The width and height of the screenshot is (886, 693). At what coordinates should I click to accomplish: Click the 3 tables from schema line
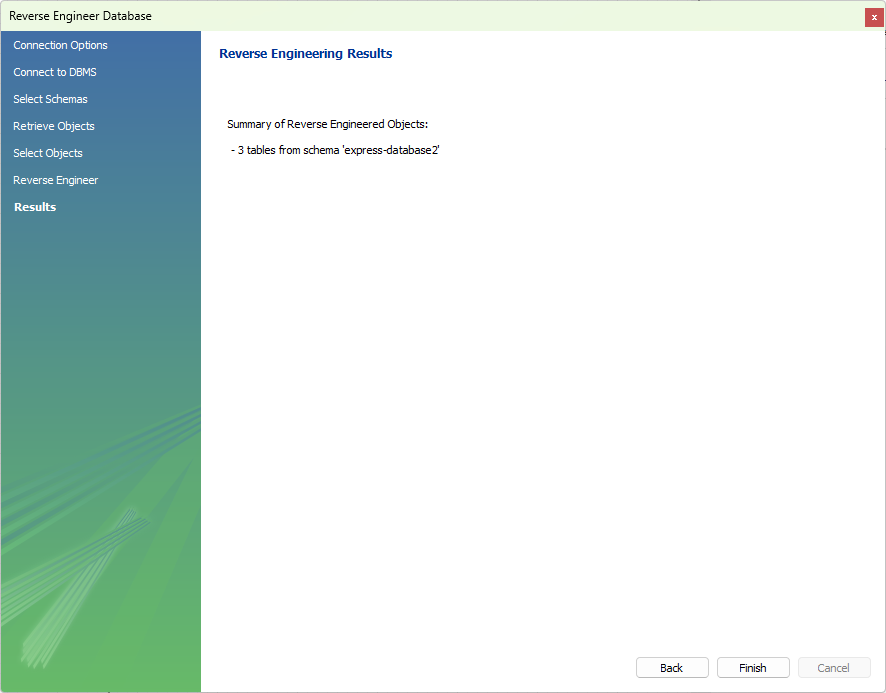tap(335, 150)
